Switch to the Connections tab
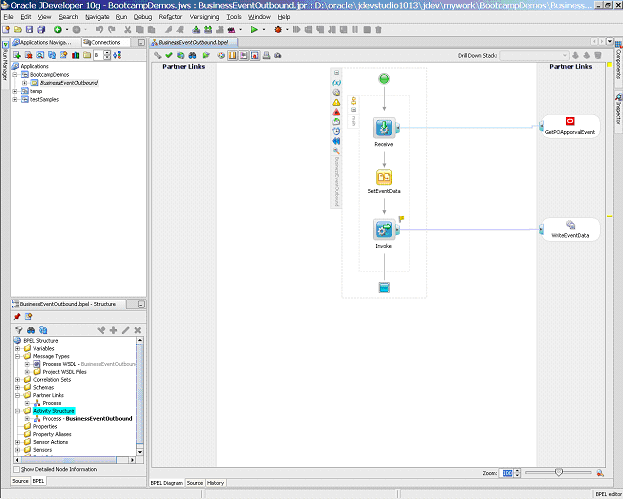 pos(106,42)
